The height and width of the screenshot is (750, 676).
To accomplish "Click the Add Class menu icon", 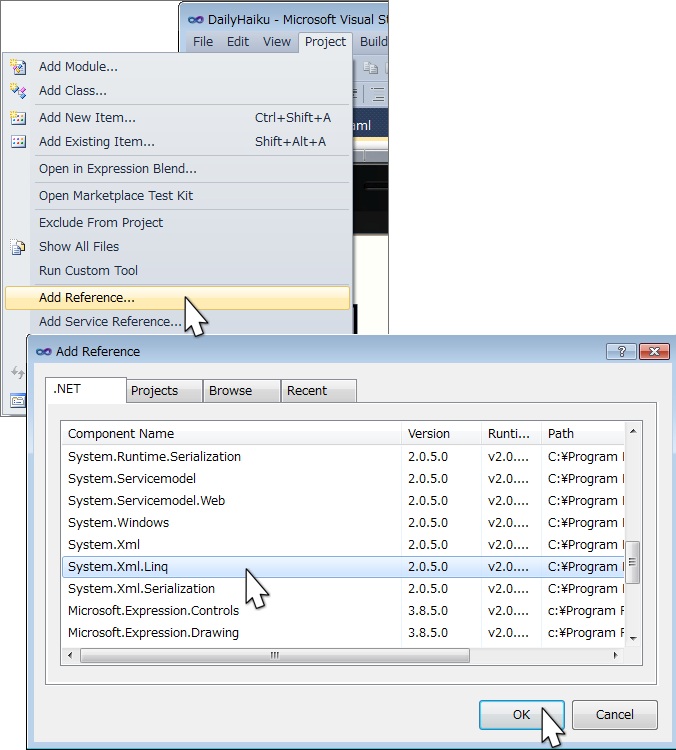I will pyautogui.click(x=18, y=91).
